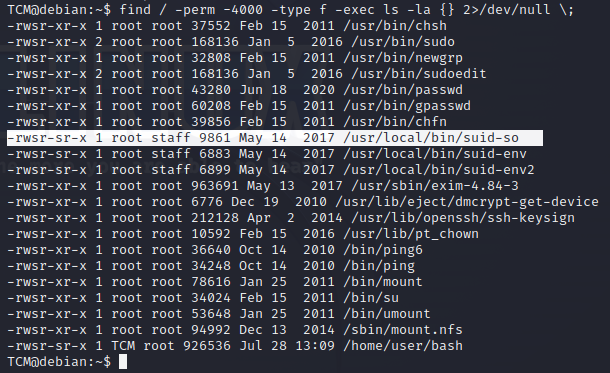
Task: Click the find command line text
Action: click(346, 9)
